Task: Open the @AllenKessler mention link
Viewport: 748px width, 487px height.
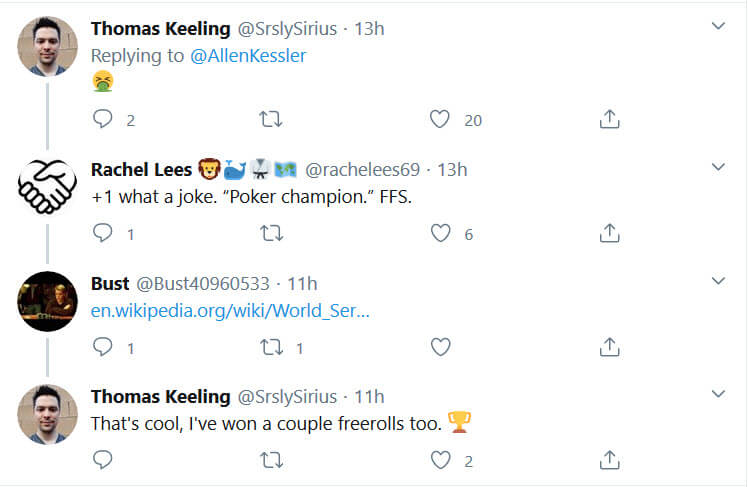Action: click(x=248, y=56)
